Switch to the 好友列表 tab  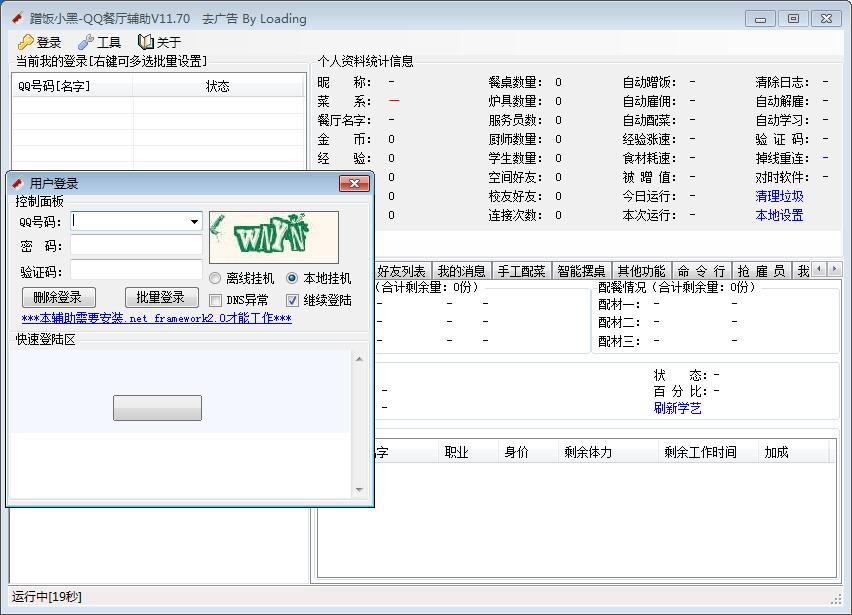(x=402, y=271)
